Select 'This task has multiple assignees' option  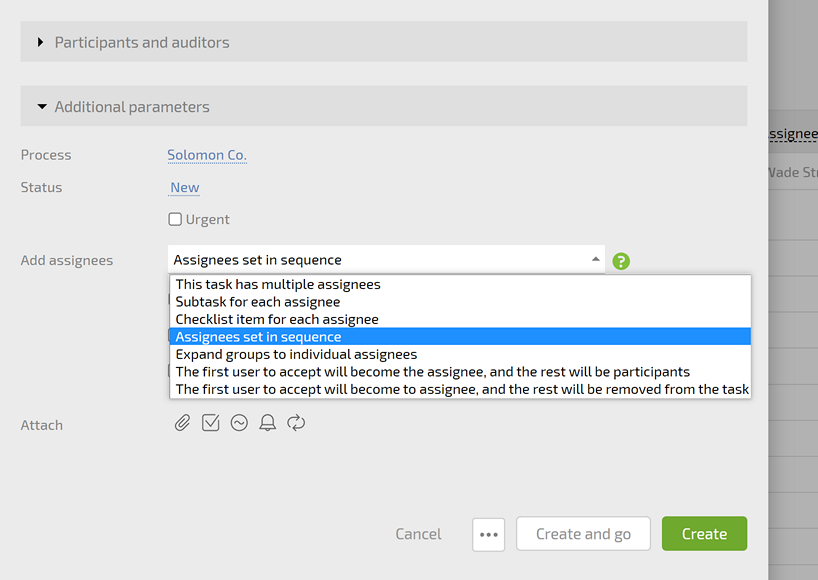coord(278,284)
